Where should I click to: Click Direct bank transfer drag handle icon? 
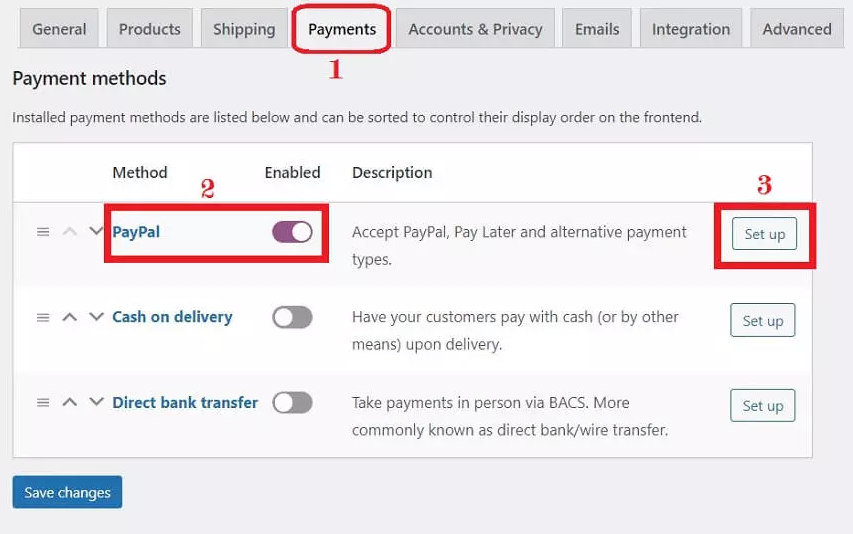click(43, 403)
